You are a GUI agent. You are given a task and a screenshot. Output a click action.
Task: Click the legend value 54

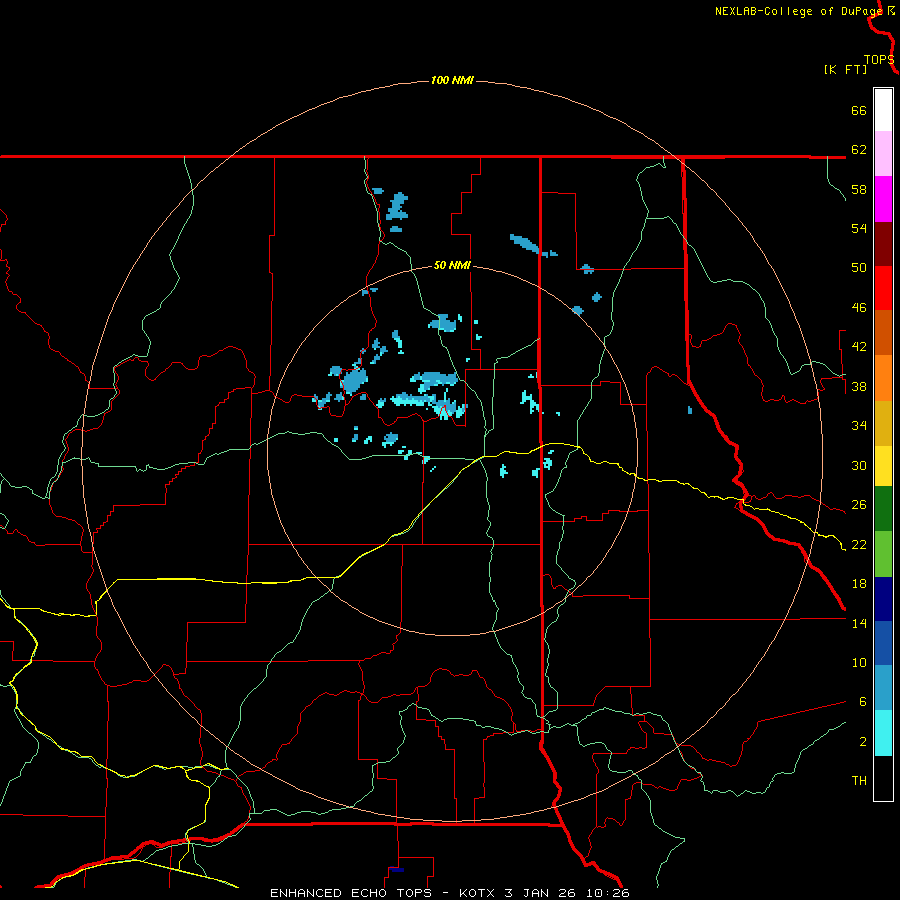859,228
